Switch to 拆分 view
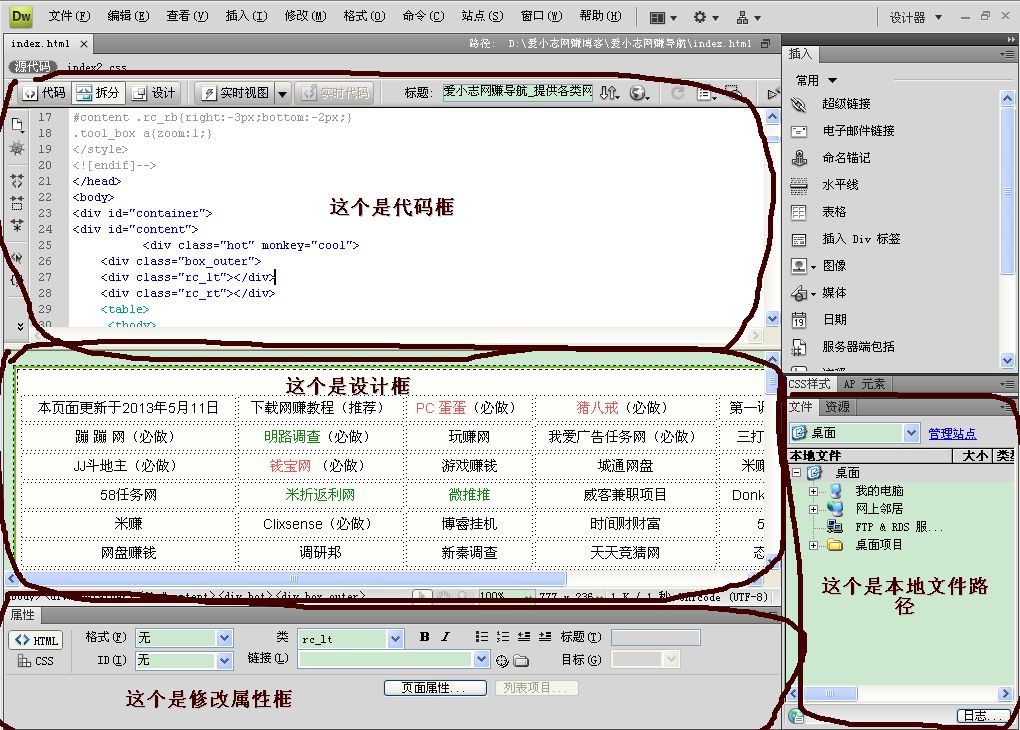This screenshot has width=1020, height=730. click(98, 93)
